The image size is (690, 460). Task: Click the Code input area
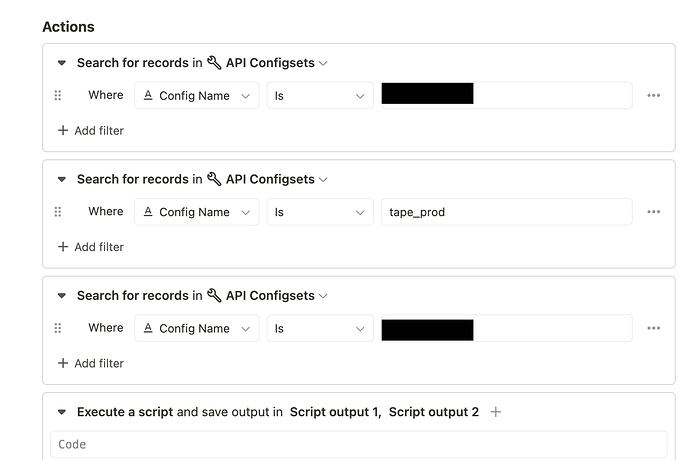point(359,444)
